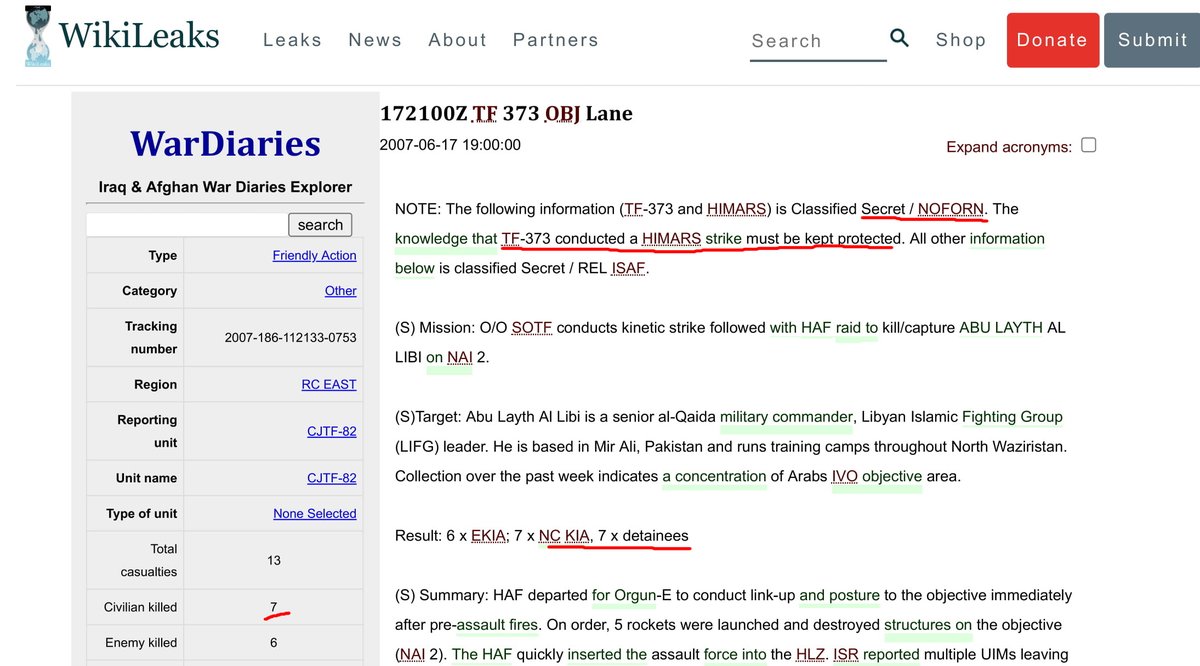Click the Civilian killed value 7
The height and width of the screenshot is (666, 1200).
(273, 607)
